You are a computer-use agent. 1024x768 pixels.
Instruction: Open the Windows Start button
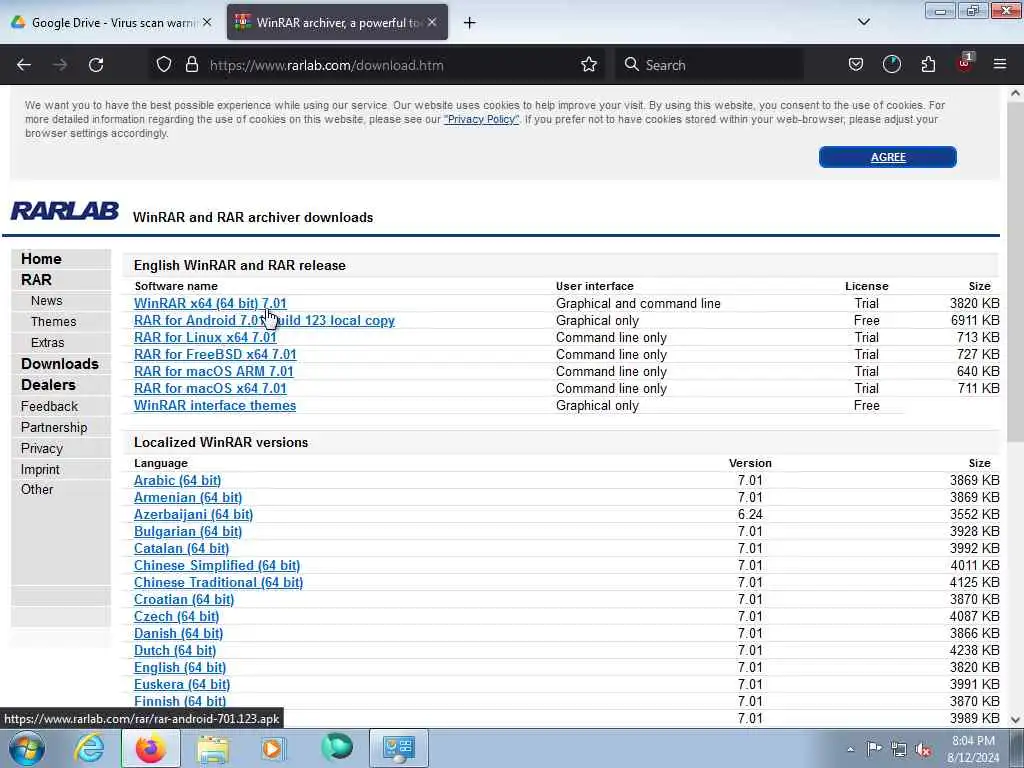[x=27, y=748]
